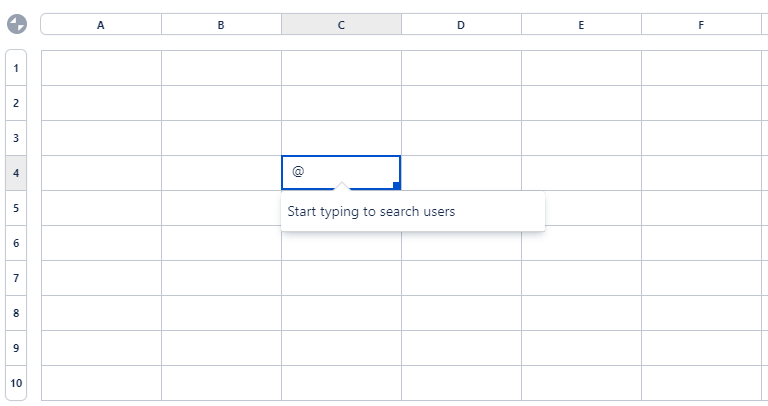Click cell A1
Image resolution: width=768 pixels, height=406 pixels.
pos(101,68)
